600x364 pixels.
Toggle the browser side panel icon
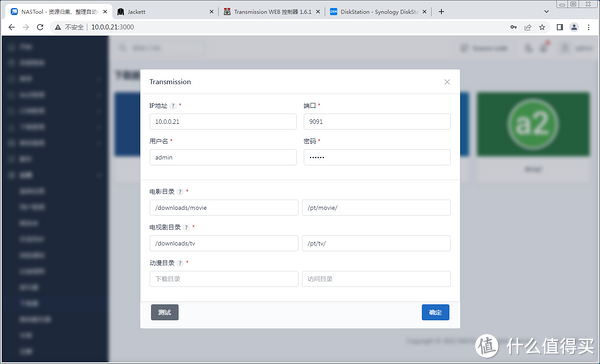click(x=559, y=27)
